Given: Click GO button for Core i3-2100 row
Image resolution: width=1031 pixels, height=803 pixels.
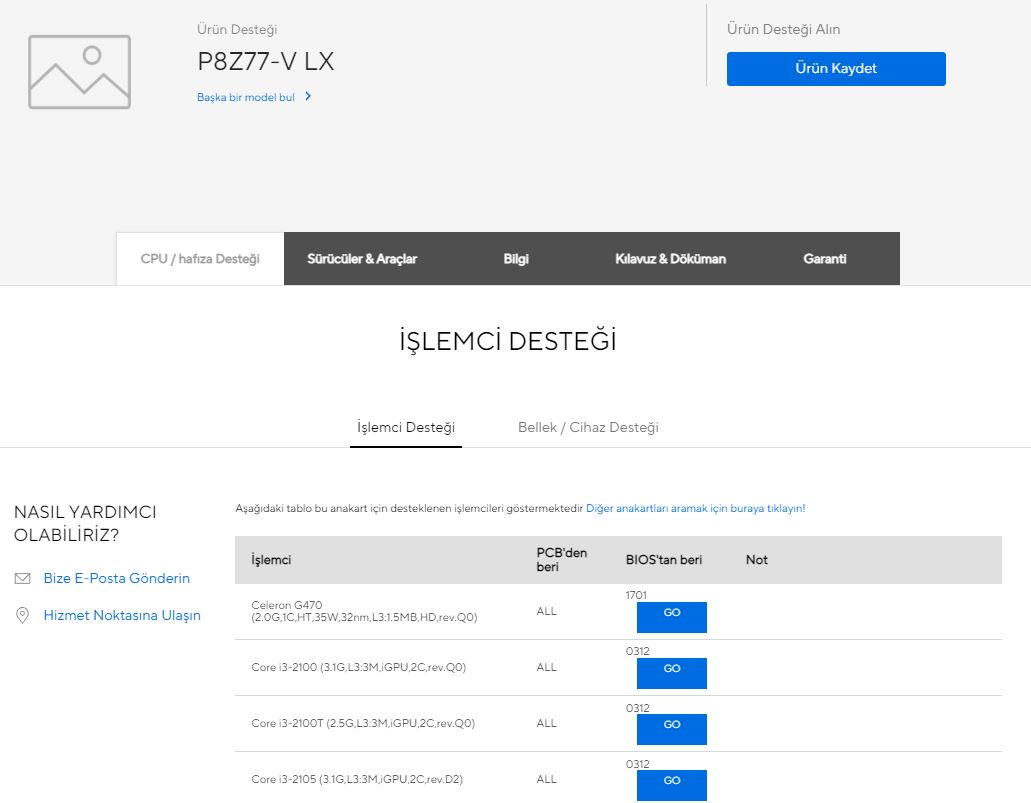Looking at the screenshot, I should click(x=671, y=673).
